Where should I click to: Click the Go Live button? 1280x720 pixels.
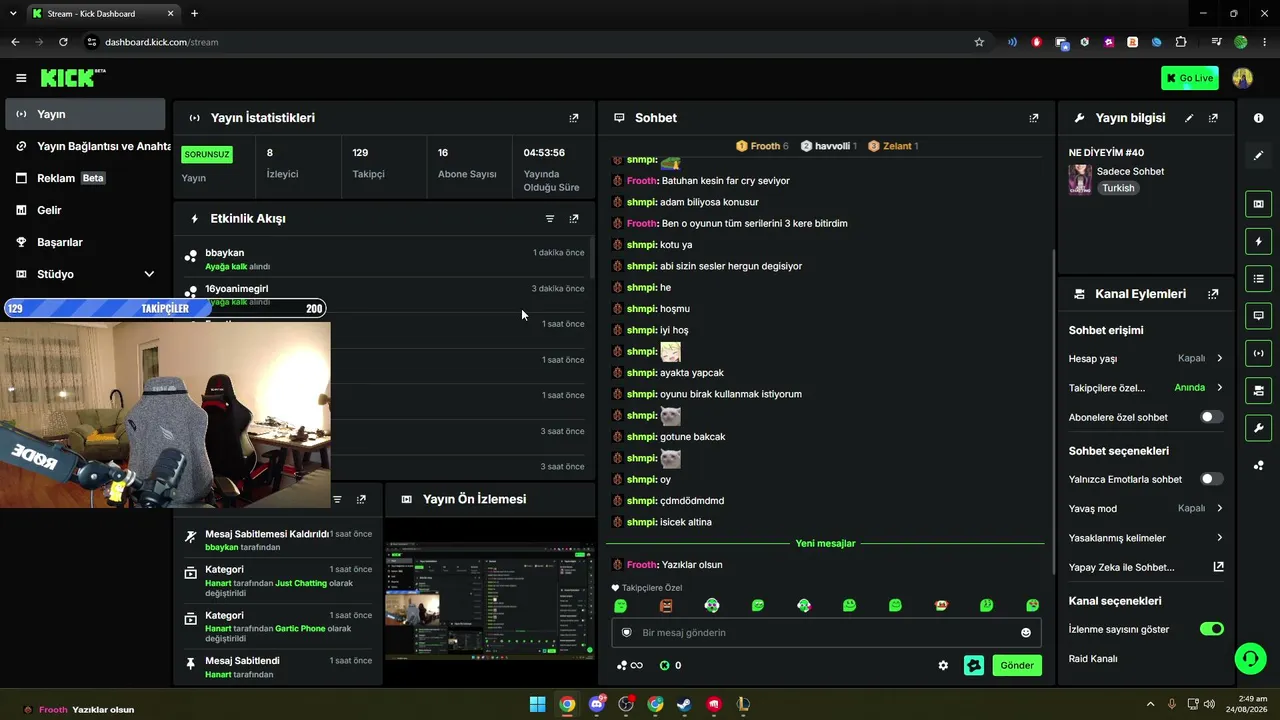1190,78
